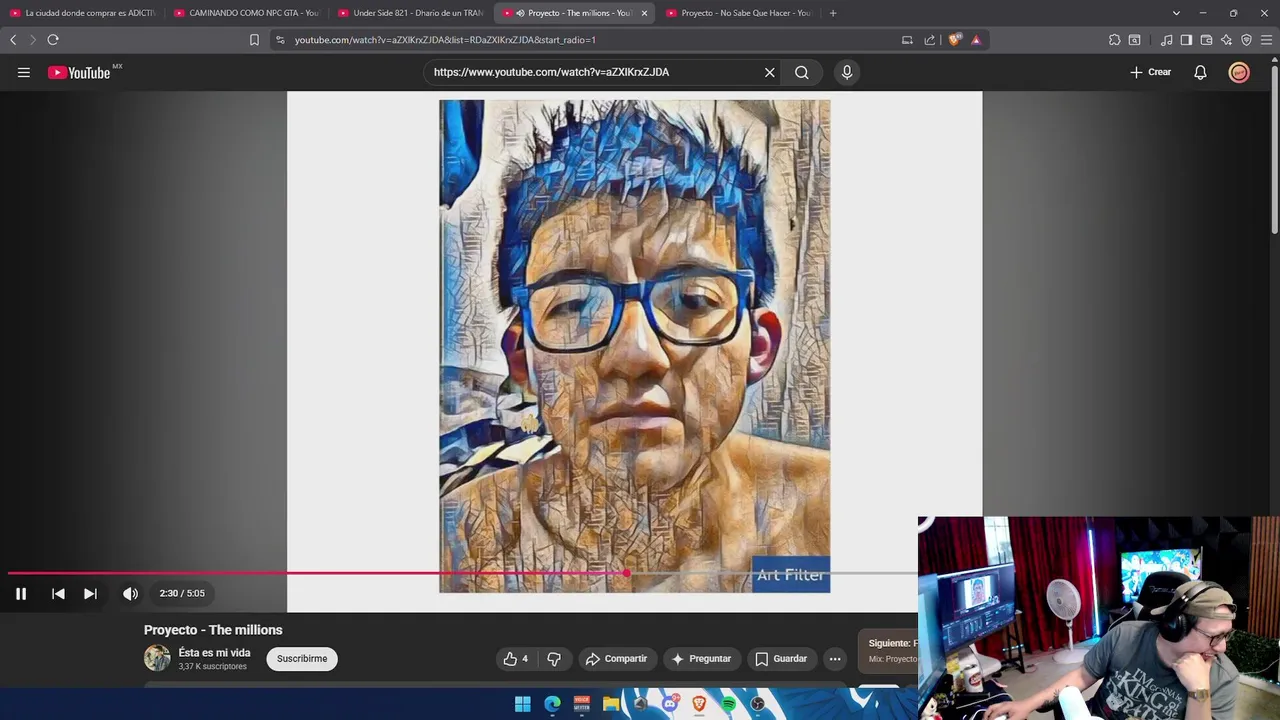
Task: Subscribe using the Suscribirme button
Action: [x=302, y=658]
